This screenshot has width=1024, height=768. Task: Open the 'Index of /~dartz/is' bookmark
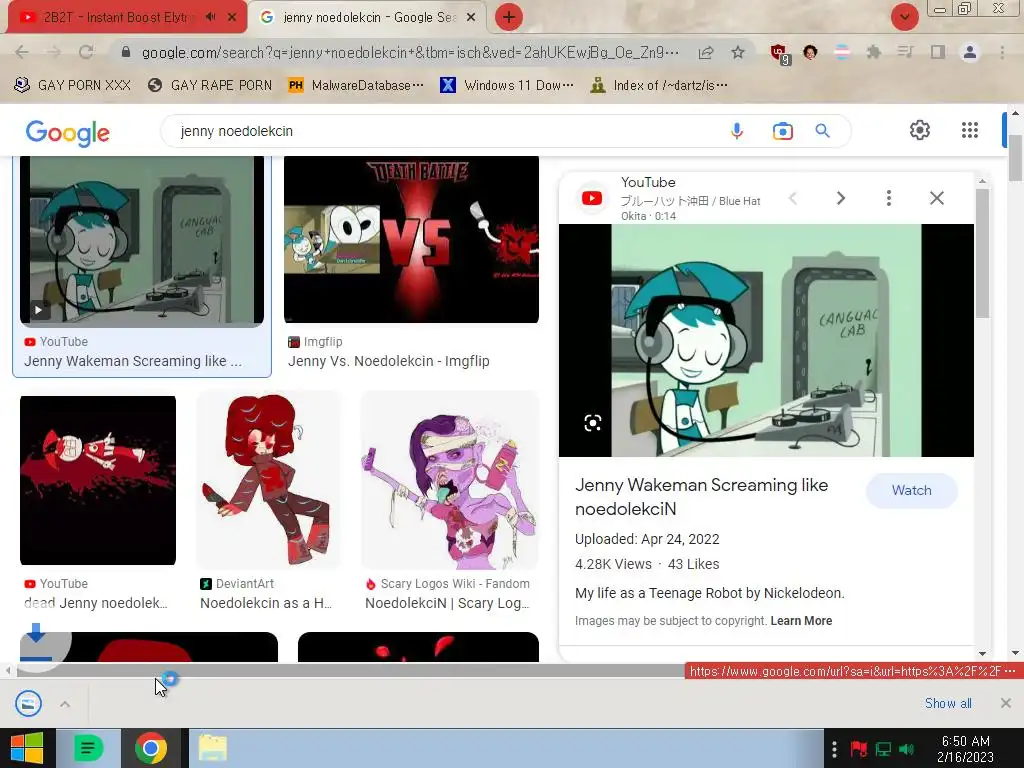(659, 85)
